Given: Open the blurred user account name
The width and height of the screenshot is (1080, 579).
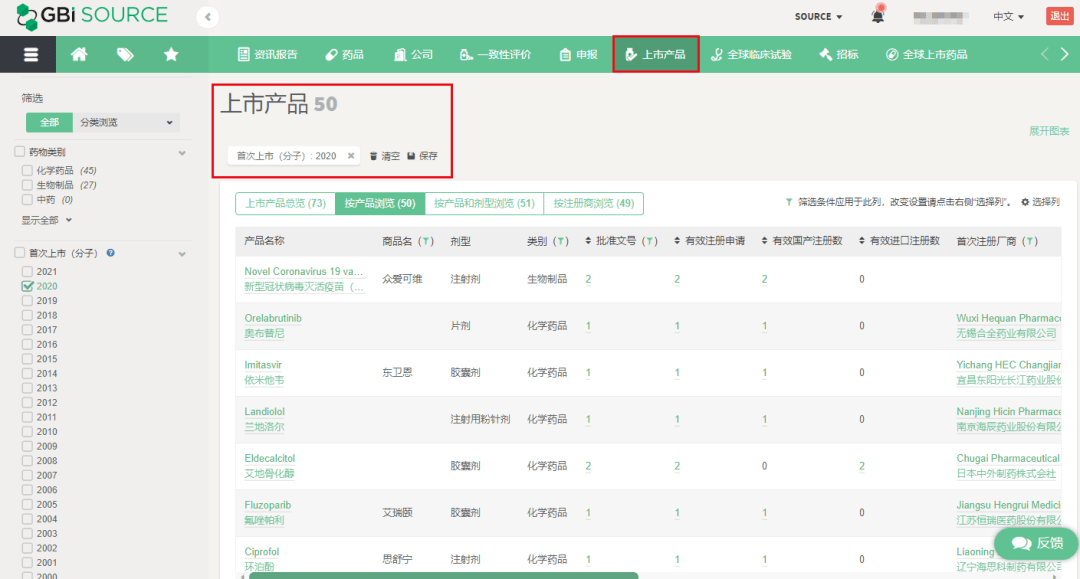Looking at the screenshot, I should pos(939,17).
